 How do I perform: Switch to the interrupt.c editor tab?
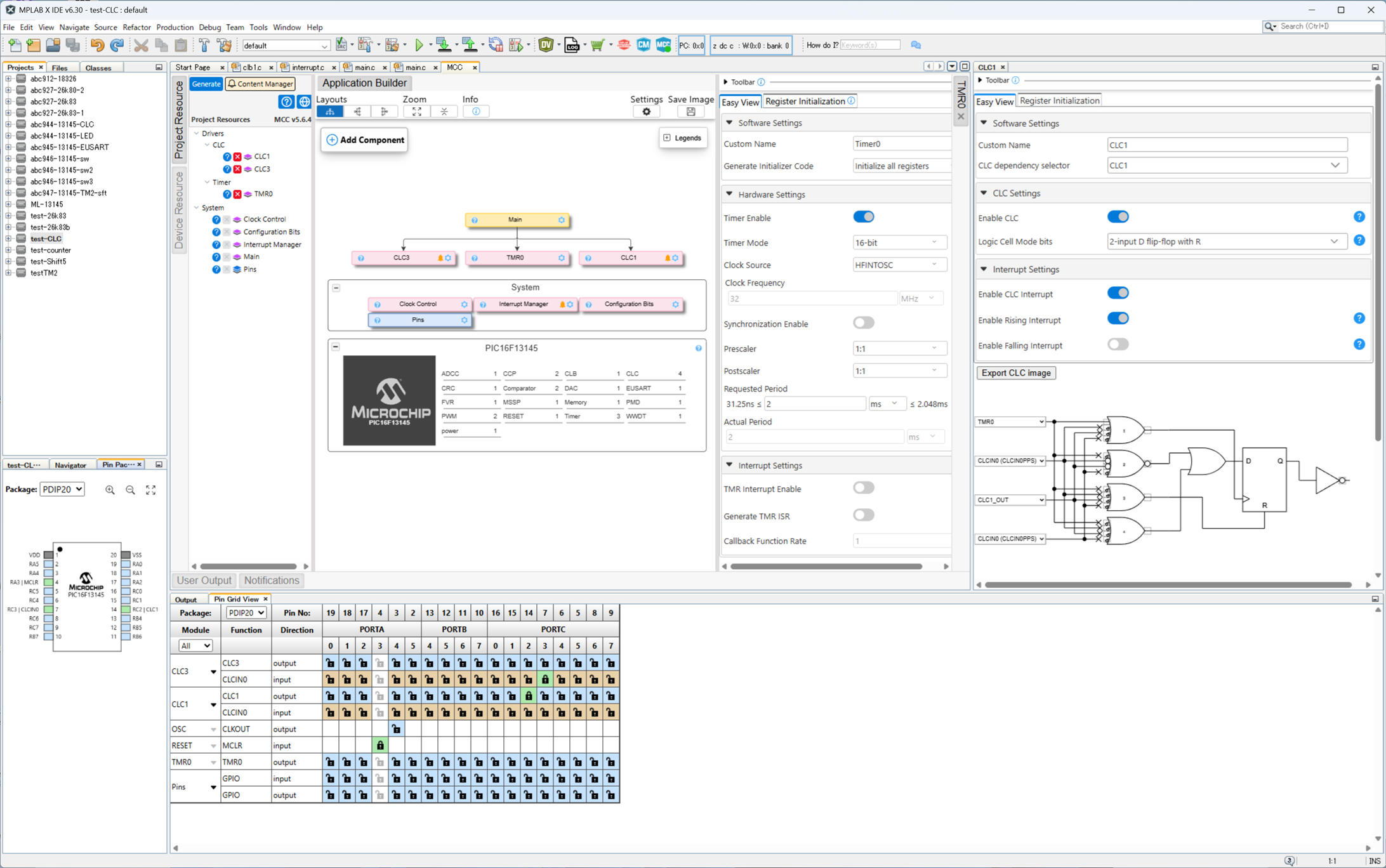[308, 67]
